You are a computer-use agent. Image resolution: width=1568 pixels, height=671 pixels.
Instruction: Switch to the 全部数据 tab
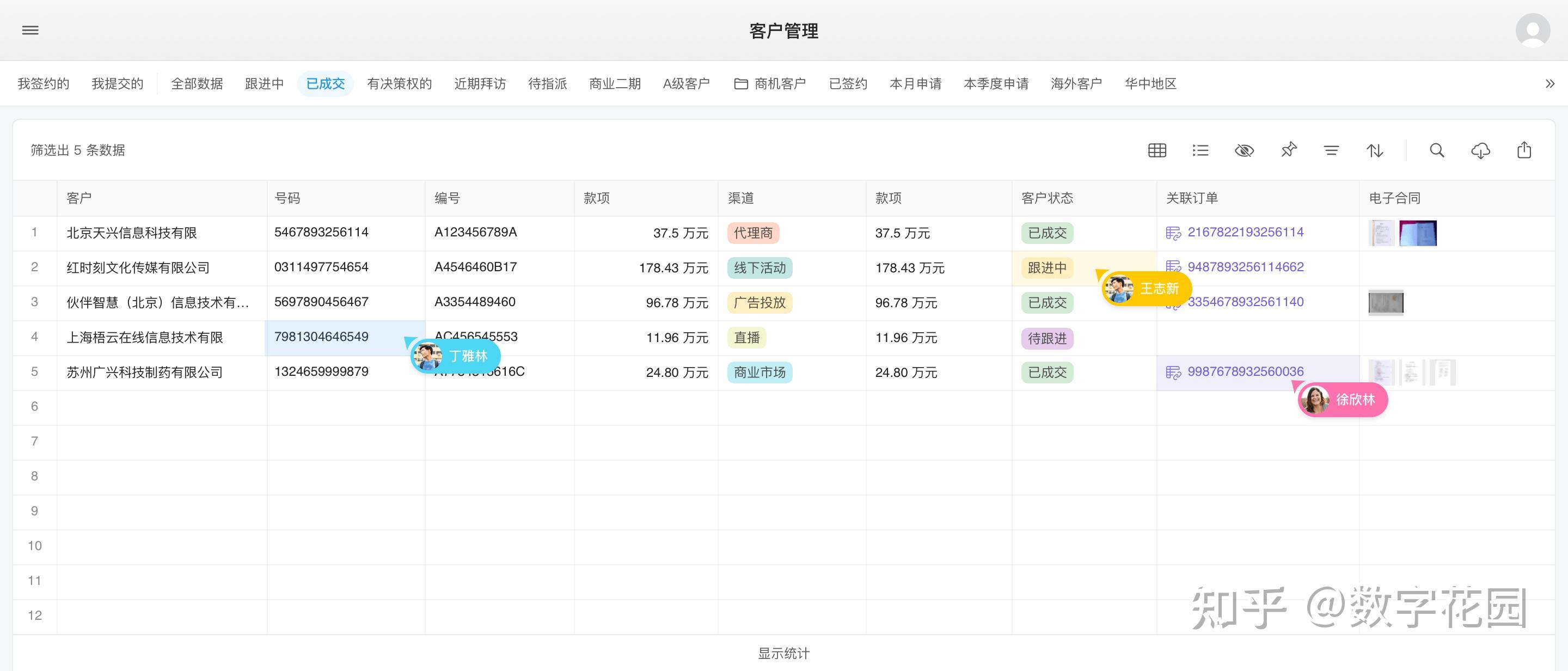coord(197,84)
